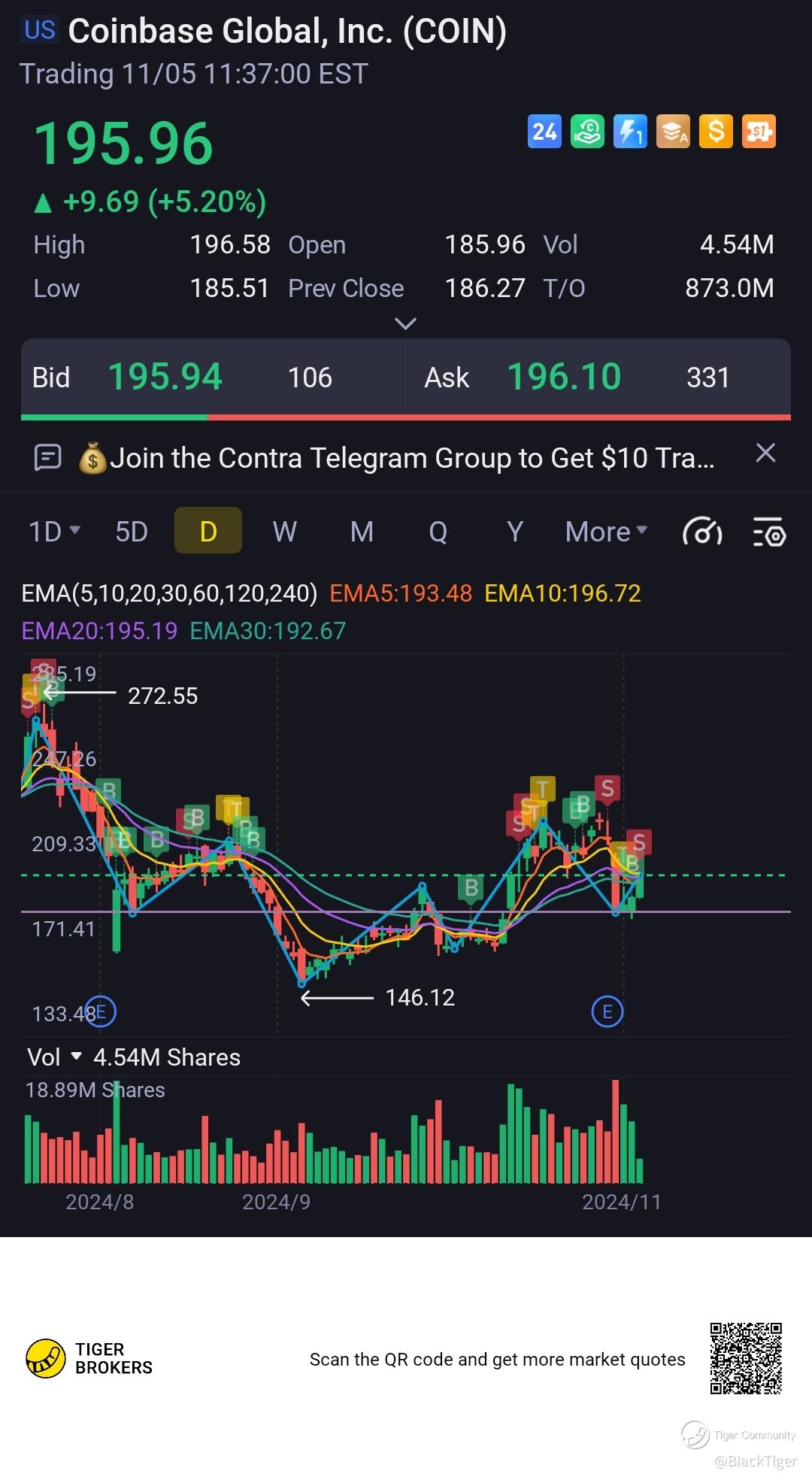Select the D daily chart tab
The image size is (812, 1480).
pyautogui.click(x=208, y=532)
